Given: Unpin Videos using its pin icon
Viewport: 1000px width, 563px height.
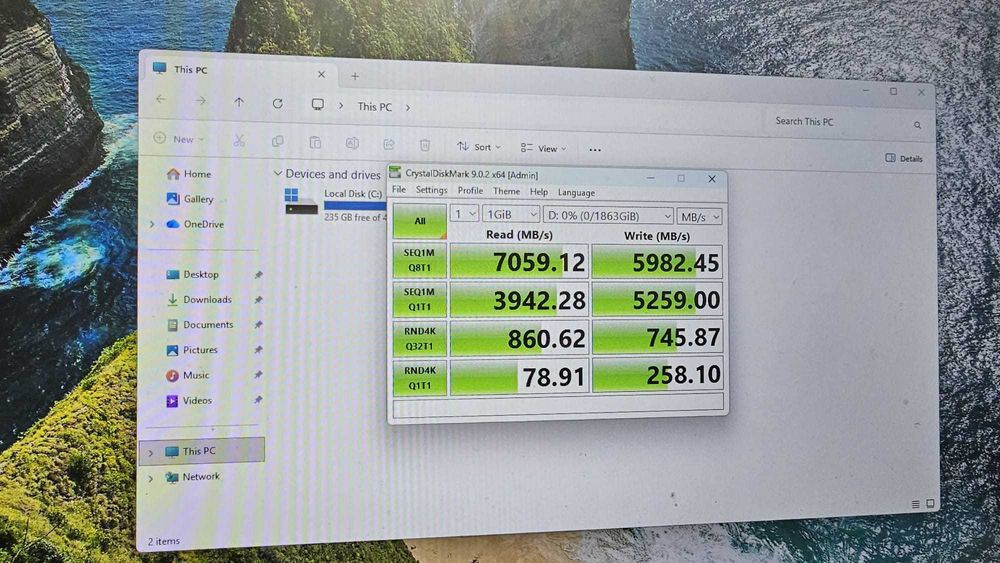Looking at the screenshot, I should click(x=258, y=400).
